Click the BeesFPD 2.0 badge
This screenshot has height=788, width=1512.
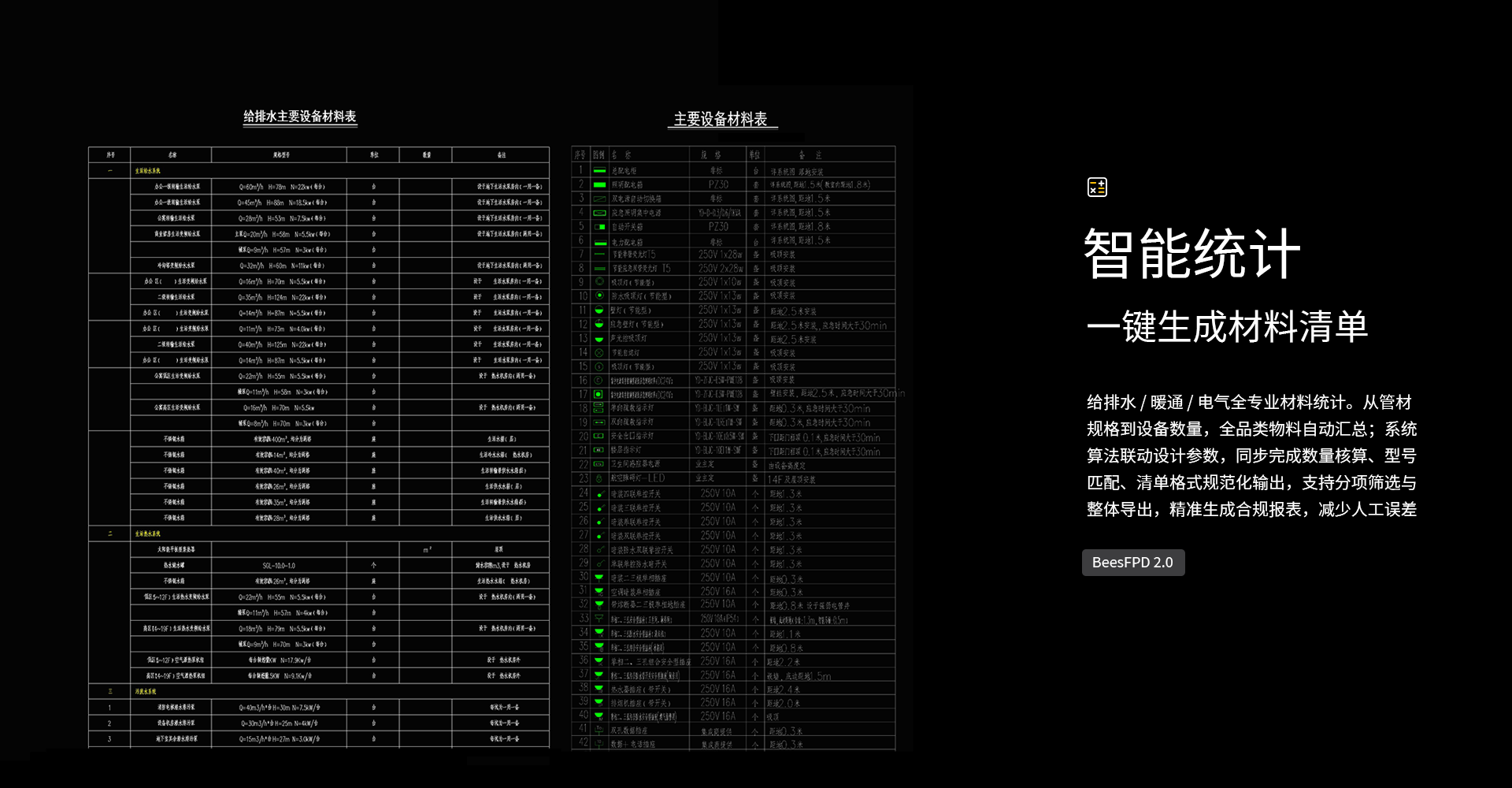click(x=1132, y=563)
